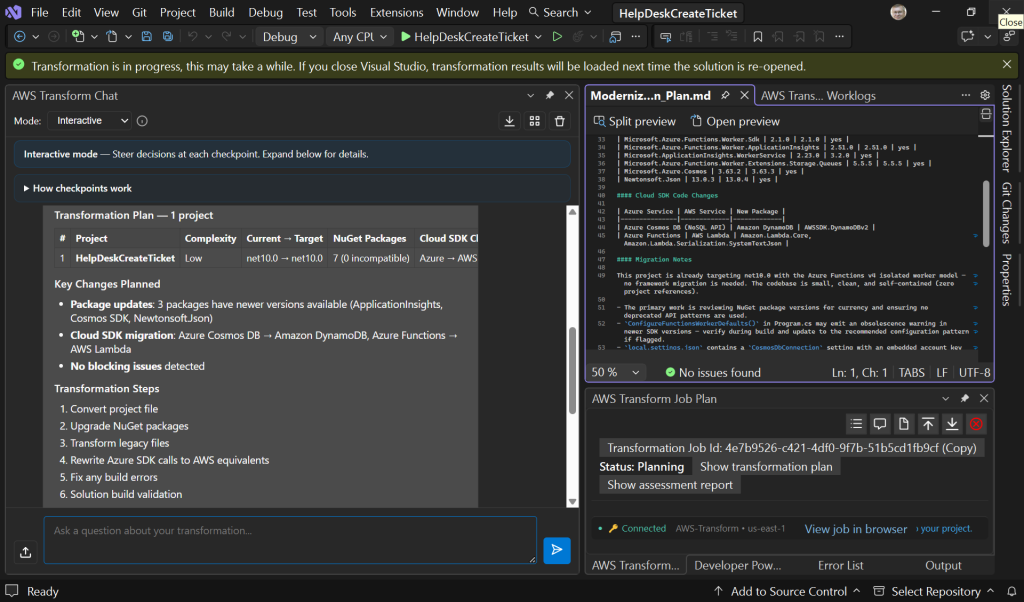This screenshot has width=1024, height=602.
Task: Open the File menu
Action: coord(39,12)
